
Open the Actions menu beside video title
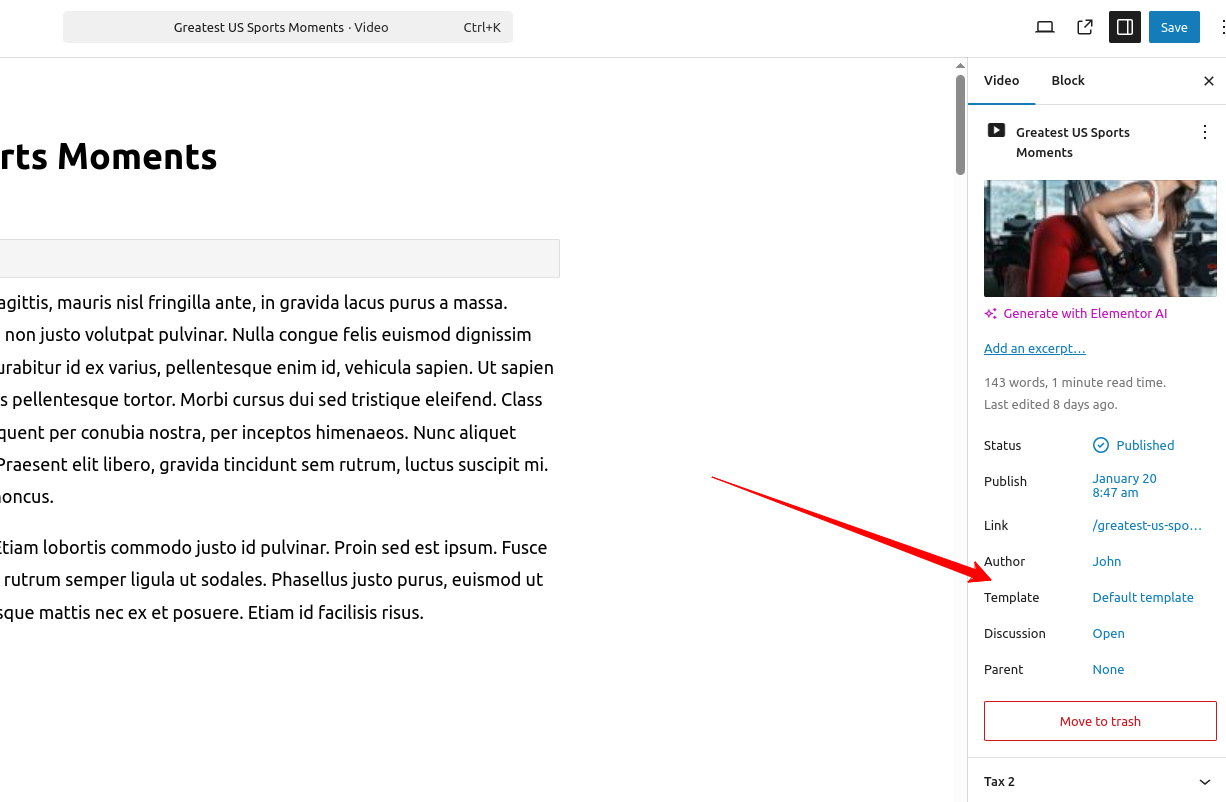1204,132
